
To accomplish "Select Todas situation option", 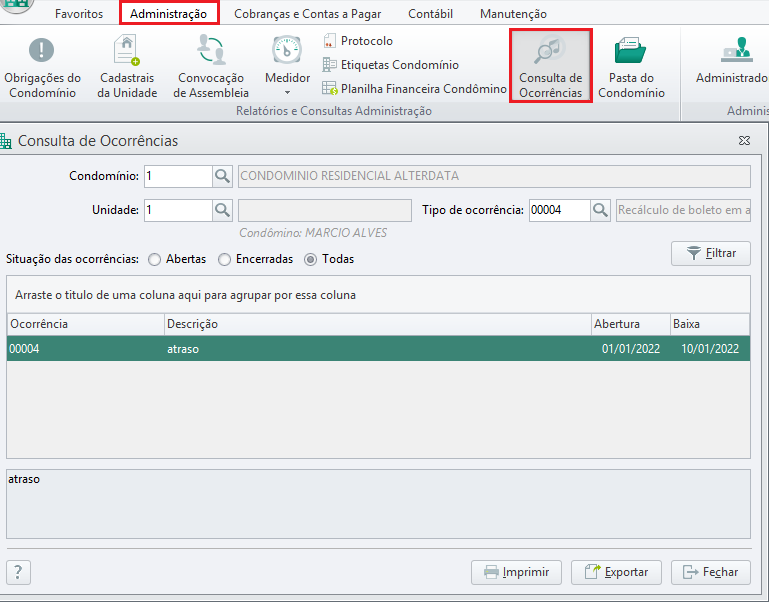I will (x=329, y=259).
